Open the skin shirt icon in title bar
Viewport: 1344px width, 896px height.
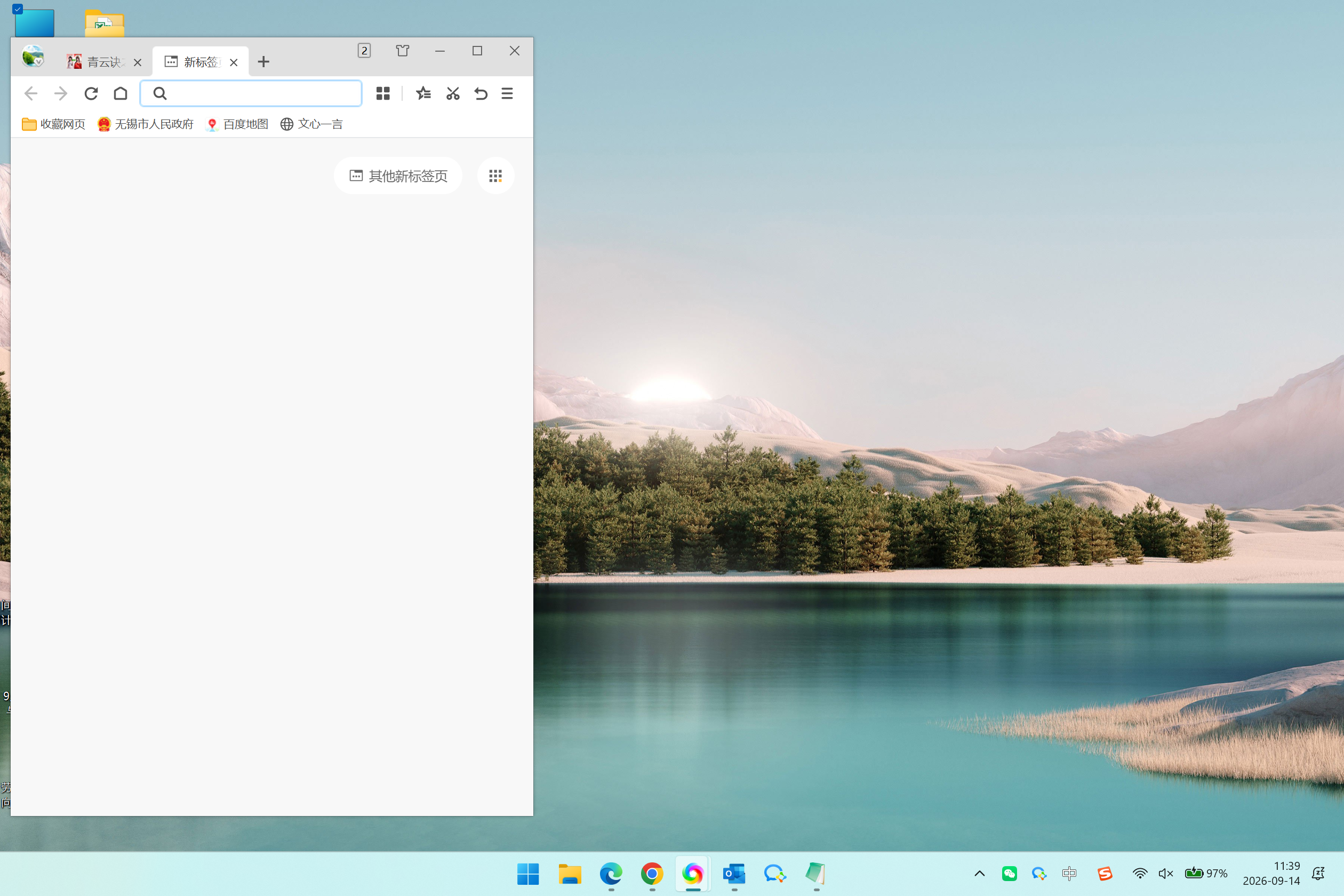click(x=402, y=51)
